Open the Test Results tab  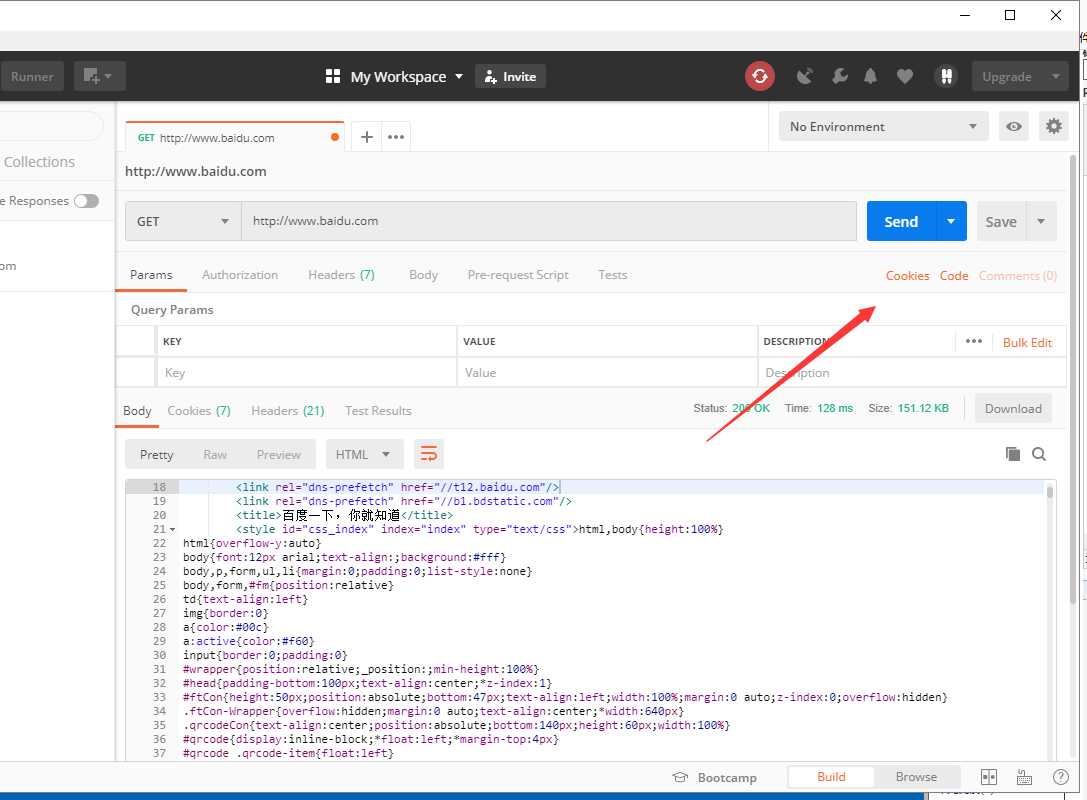tap(379, 410)
